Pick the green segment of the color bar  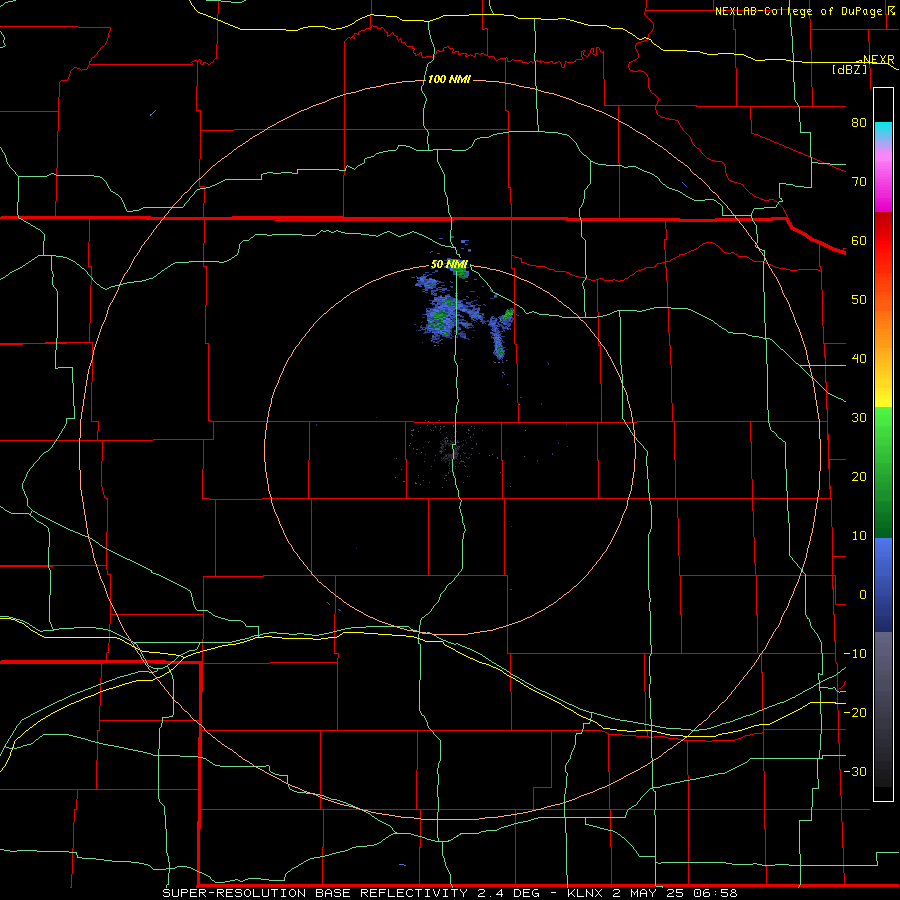[x=883, y=472]
